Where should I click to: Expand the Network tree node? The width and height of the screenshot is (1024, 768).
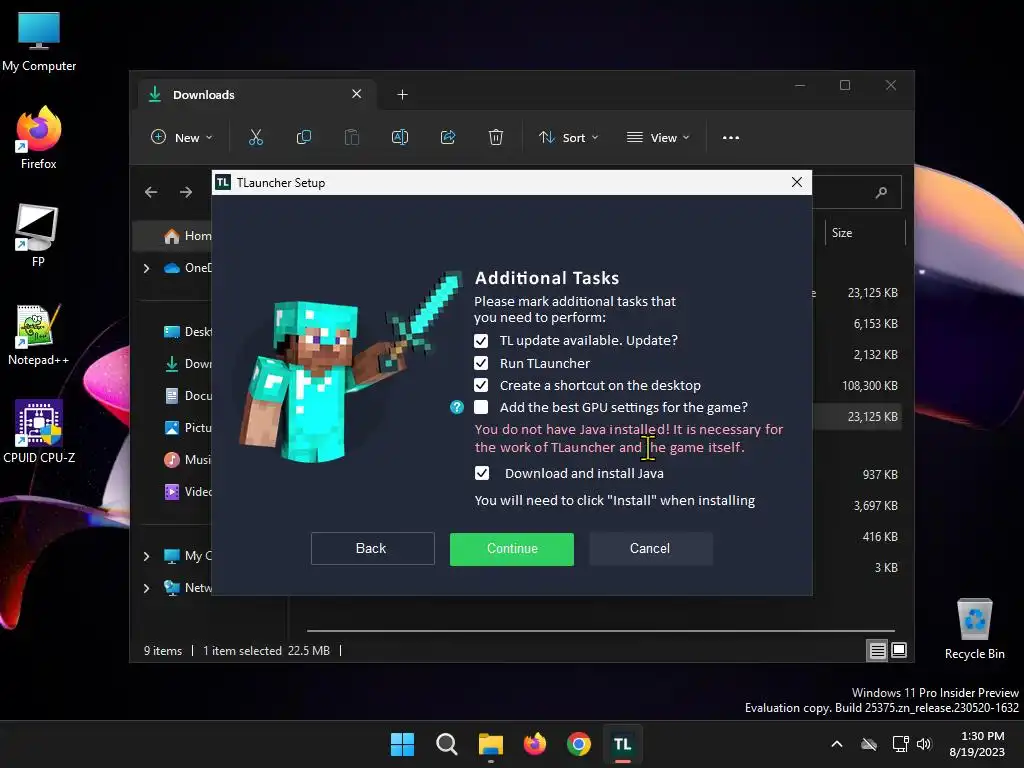pos(146,588)
